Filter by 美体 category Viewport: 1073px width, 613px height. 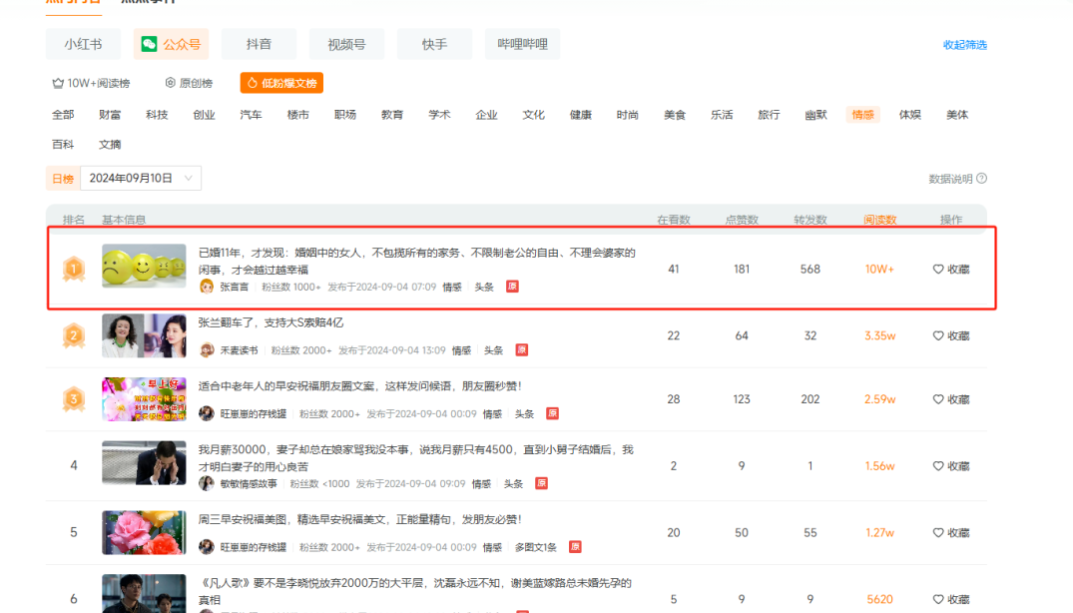(957, 115)
